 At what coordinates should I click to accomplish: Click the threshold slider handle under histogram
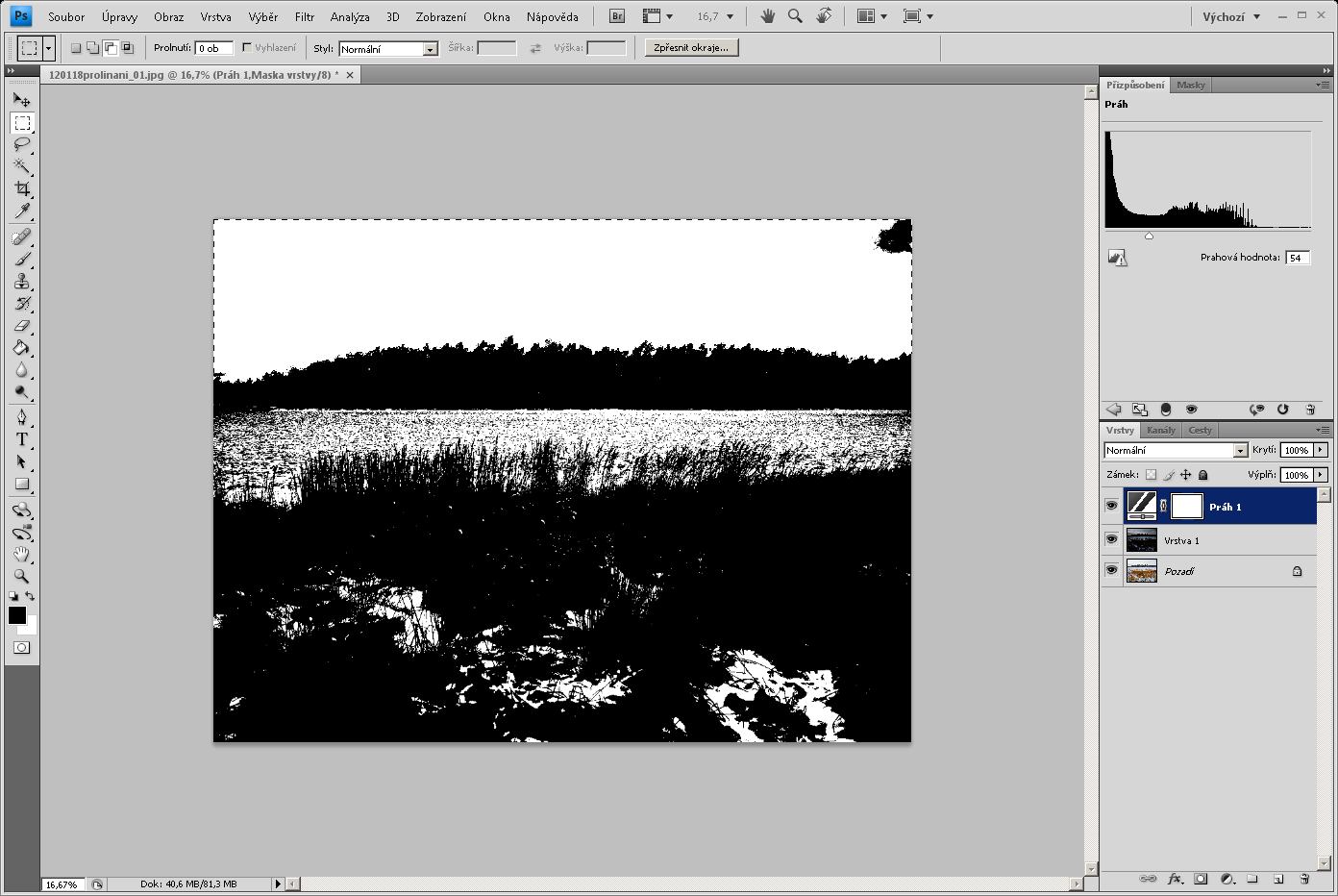click(x=1149, y=236)
